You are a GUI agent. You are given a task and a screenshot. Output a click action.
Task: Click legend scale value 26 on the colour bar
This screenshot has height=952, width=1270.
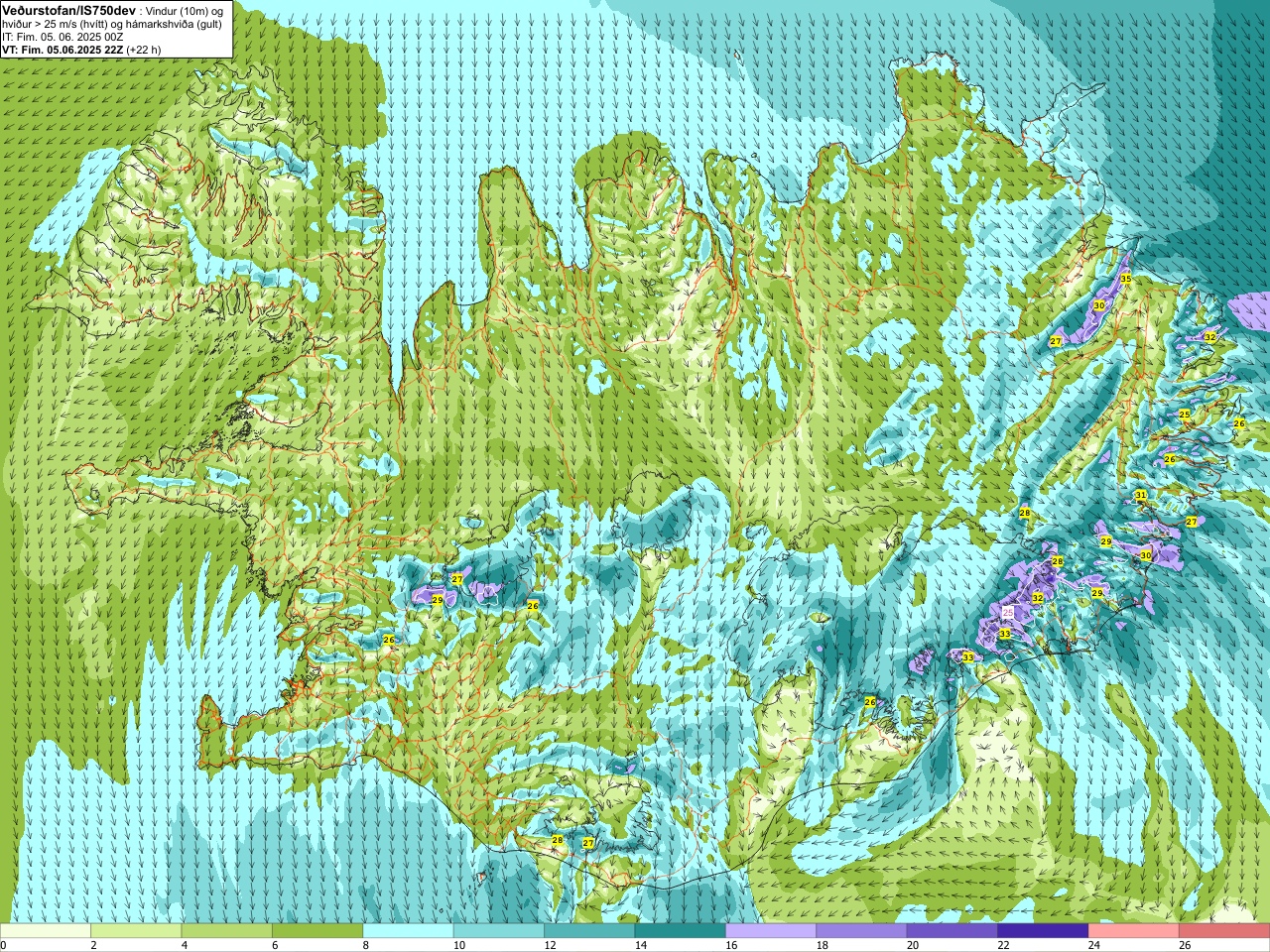[1185, 945]
